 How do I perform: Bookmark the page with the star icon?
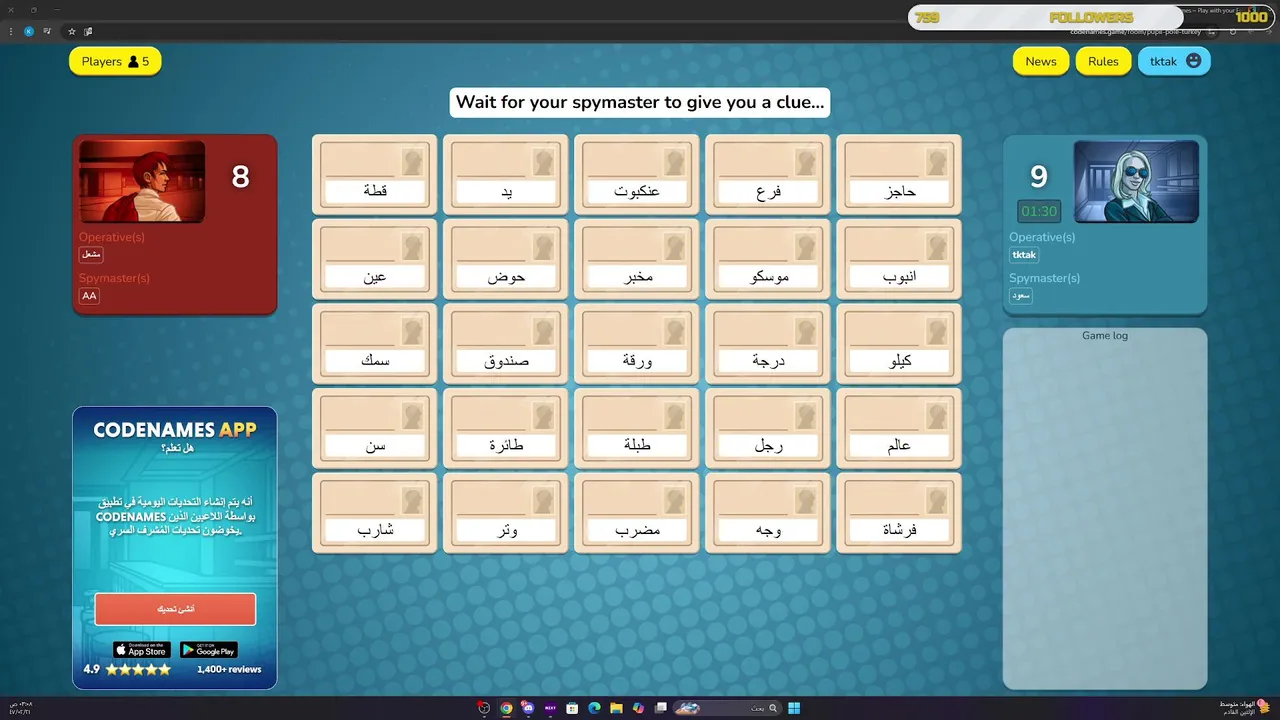[71, 31]
